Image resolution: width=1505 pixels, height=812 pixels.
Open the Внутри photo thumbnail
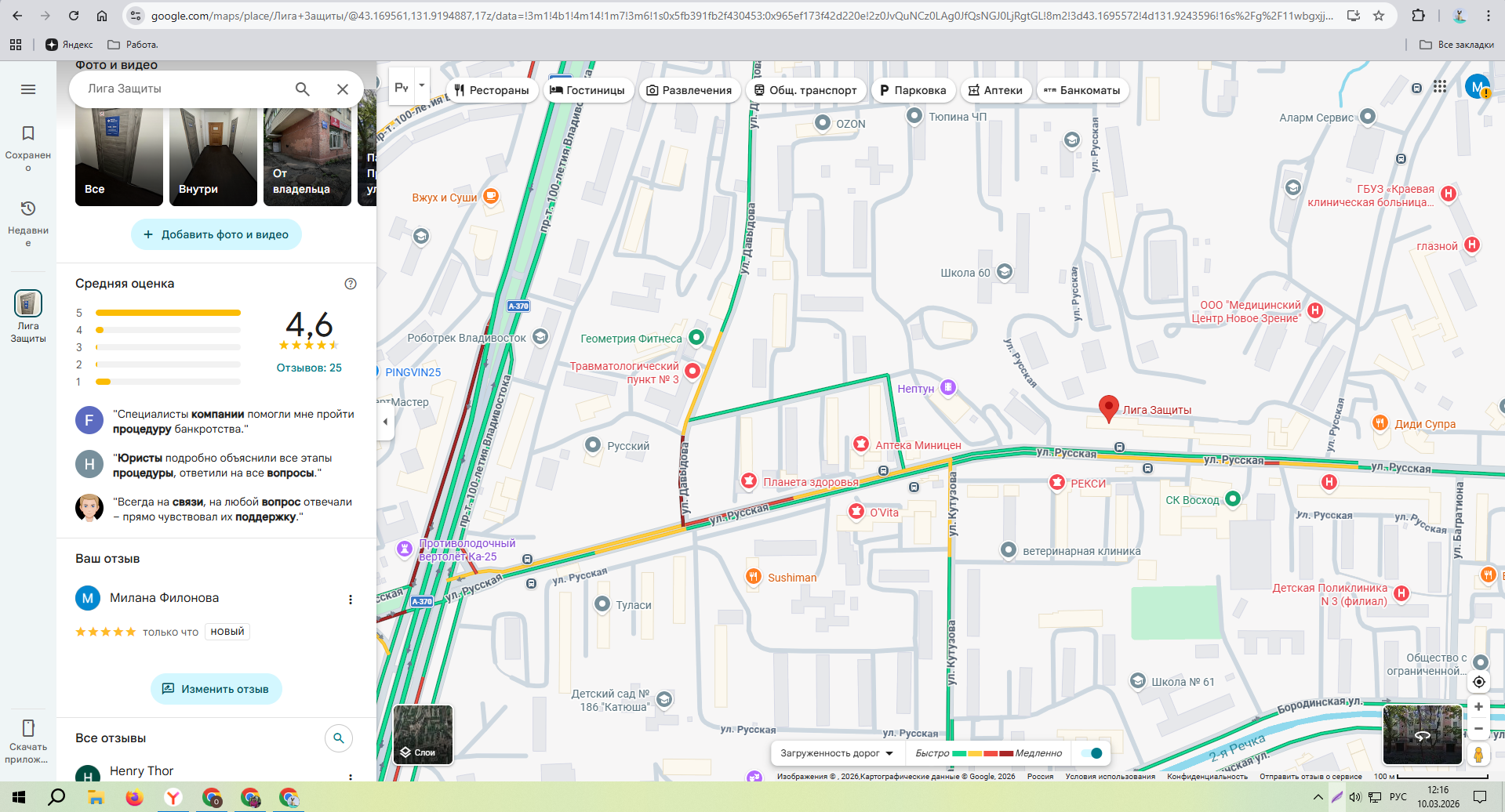pos(213,157)
